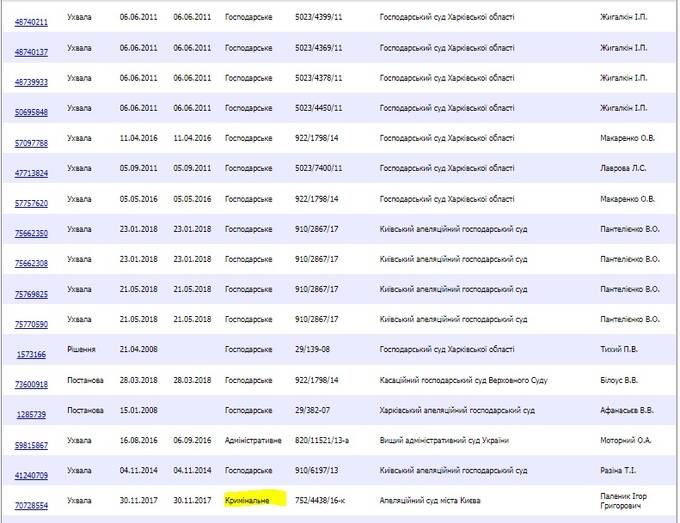
Task: Click document number 41240709
Action: (31, 475)
